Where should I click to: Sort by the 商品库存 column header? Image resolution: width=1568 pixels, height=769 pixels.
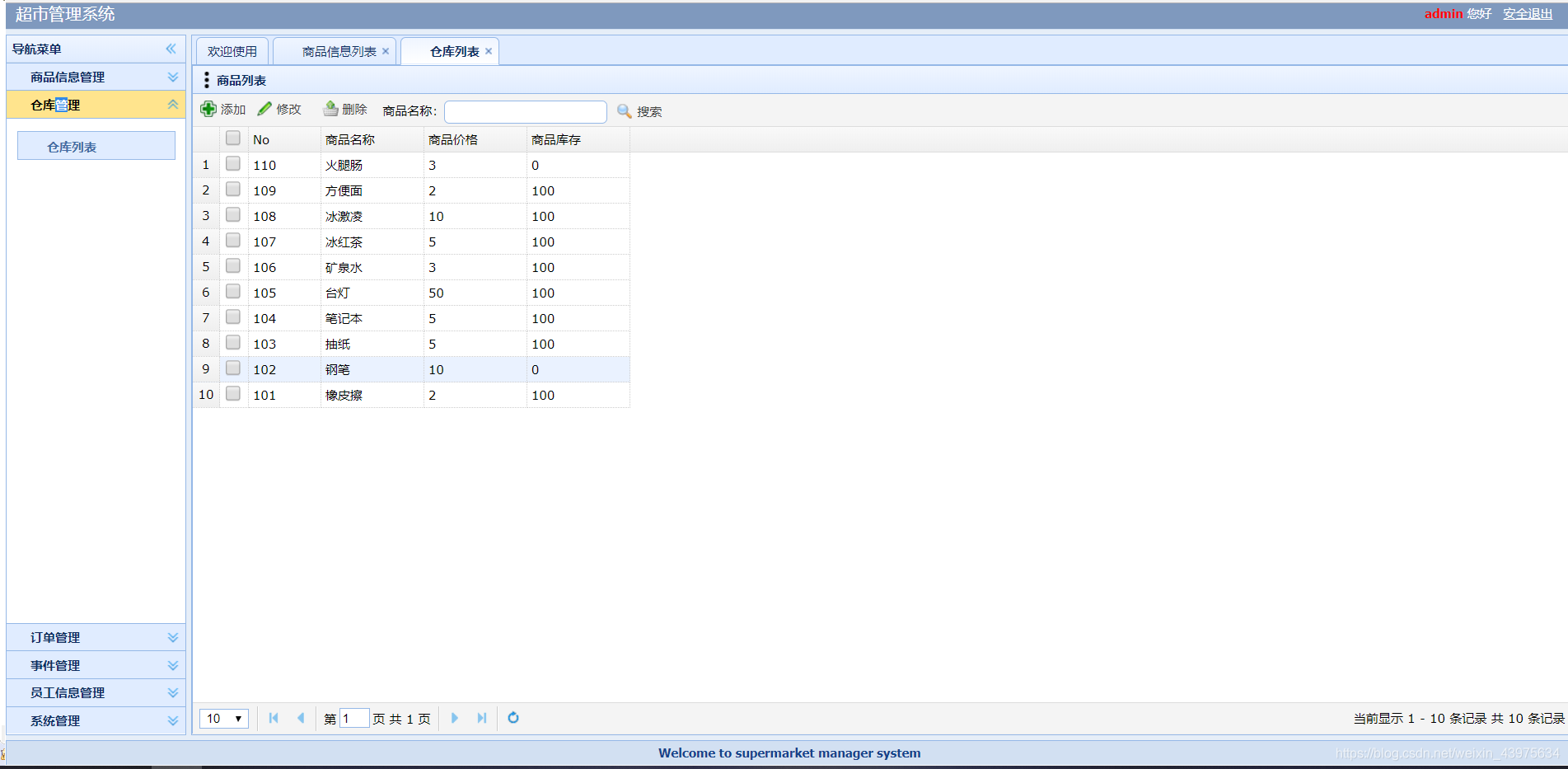click(x=578, y=139)
